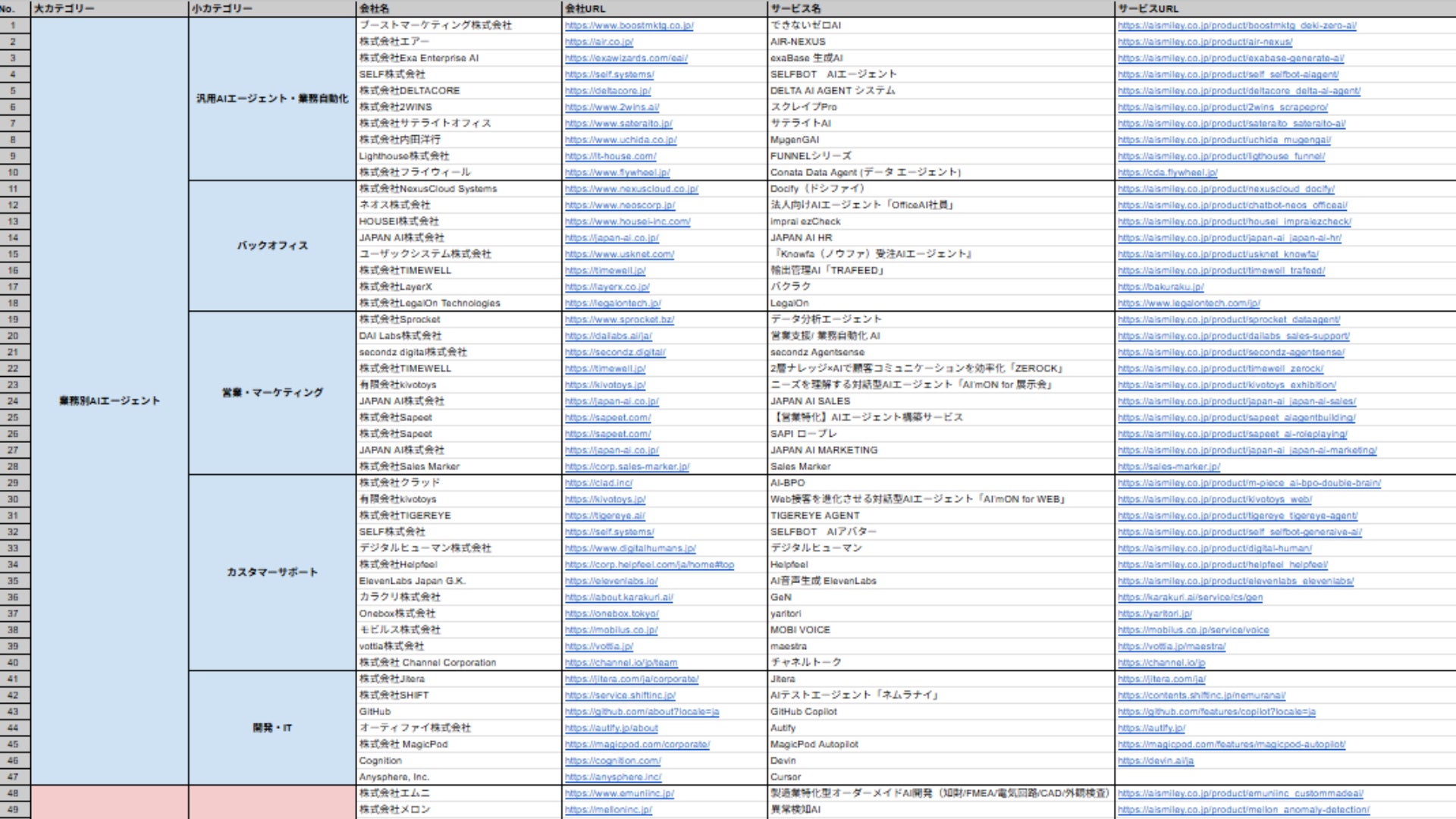
Task: Select the サービスURL column header
Action: point(1285,8)
